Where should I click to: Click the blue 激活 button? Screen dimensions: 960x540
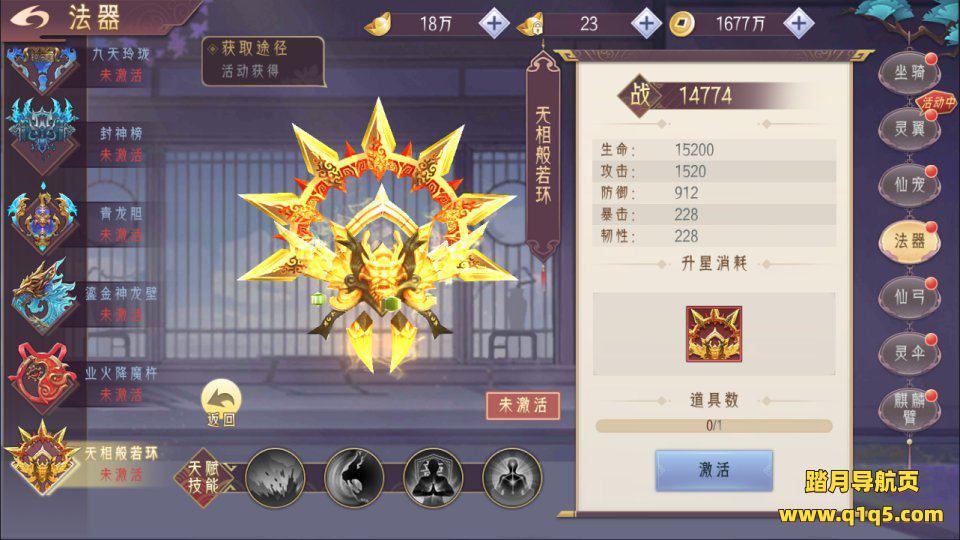click(714, 470)
